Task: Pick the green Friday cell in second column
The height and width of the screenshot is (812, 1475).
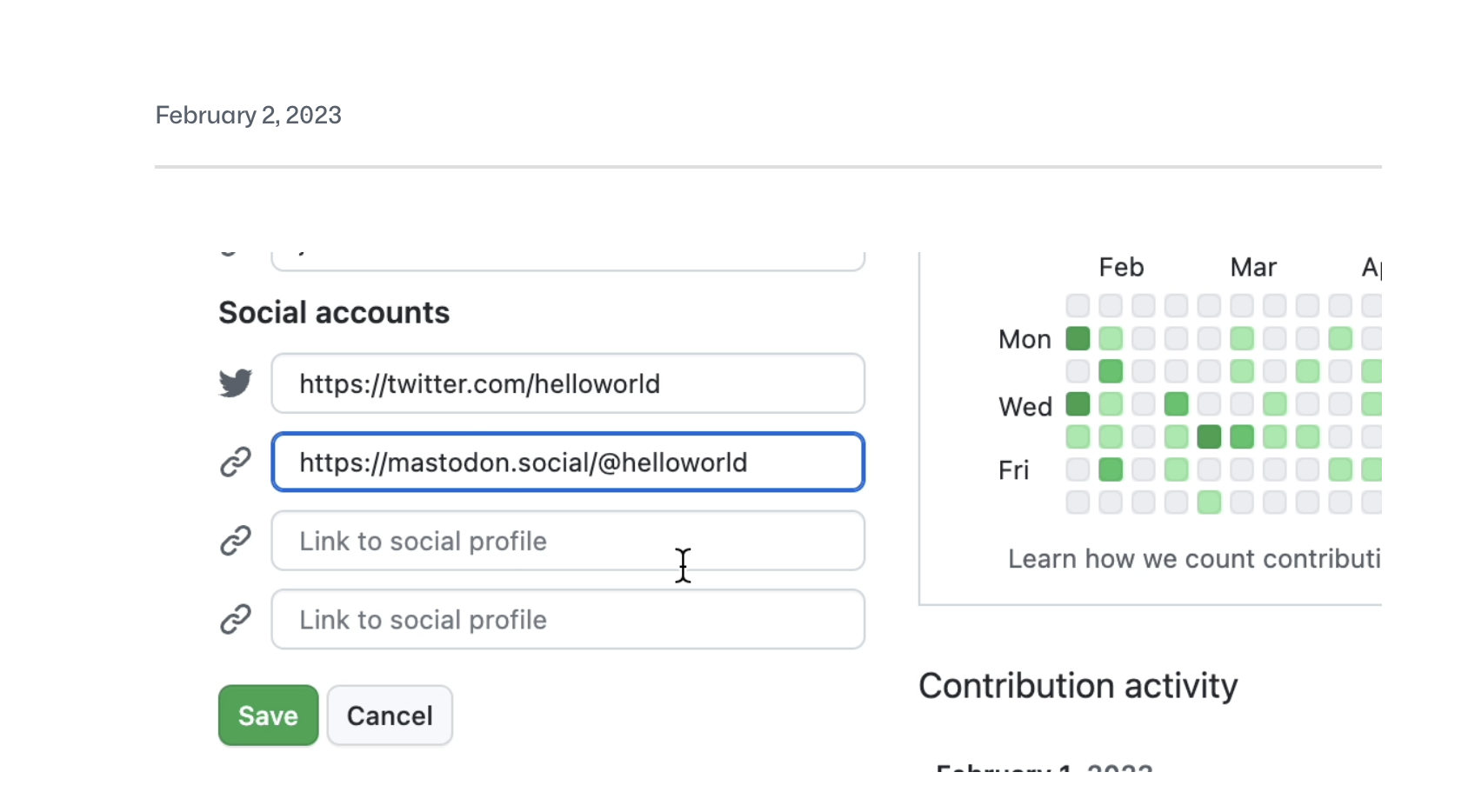Action: 1111,469
